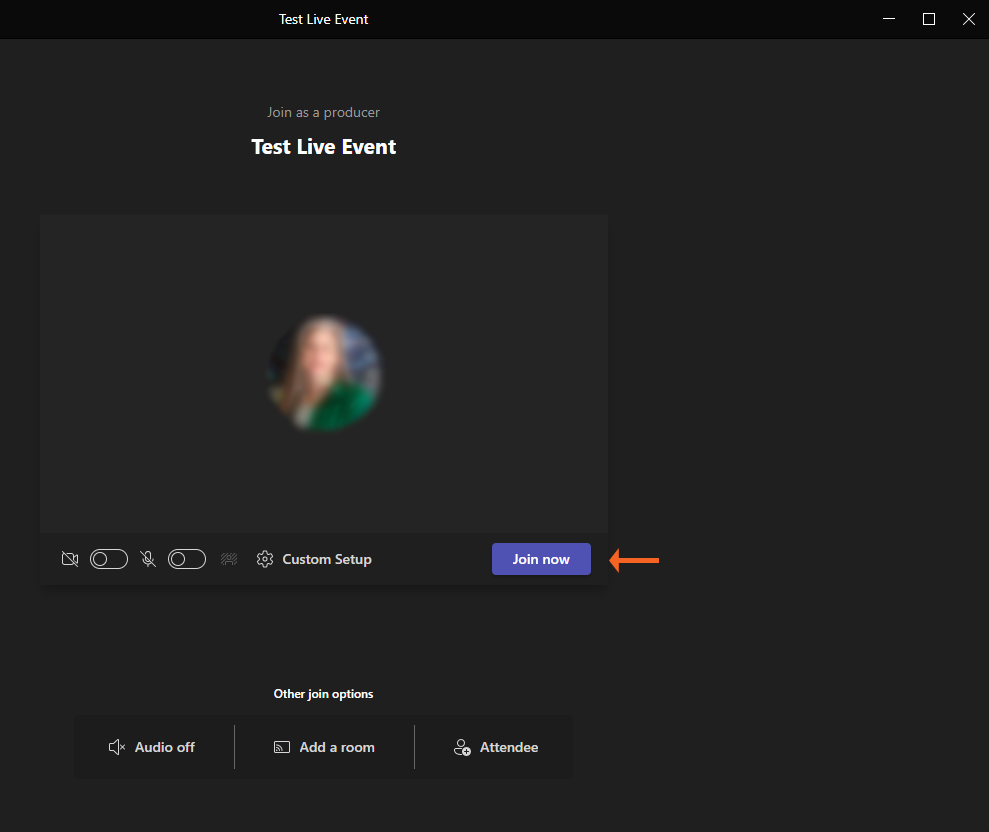Toggle the camera switch on
Viewport: 989px width, 832px height.
(x=109, y=559)
